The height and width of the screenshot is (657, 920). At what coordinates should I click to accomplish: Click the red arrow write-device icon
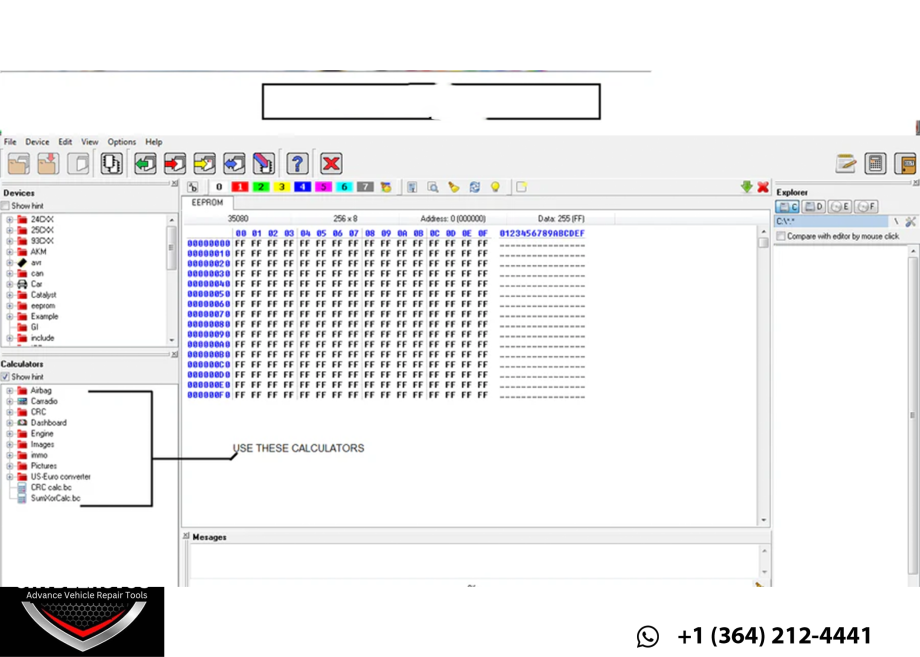[175, 164]
